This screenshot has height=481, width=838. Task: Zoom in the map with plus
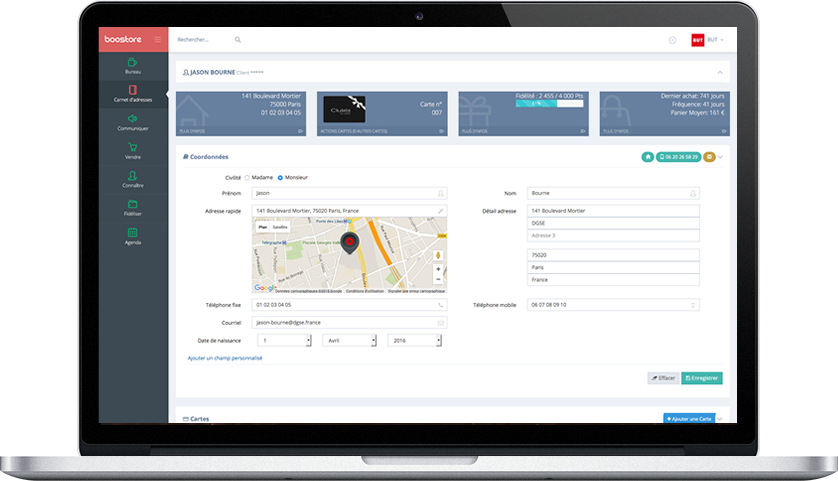pos(438,269)
